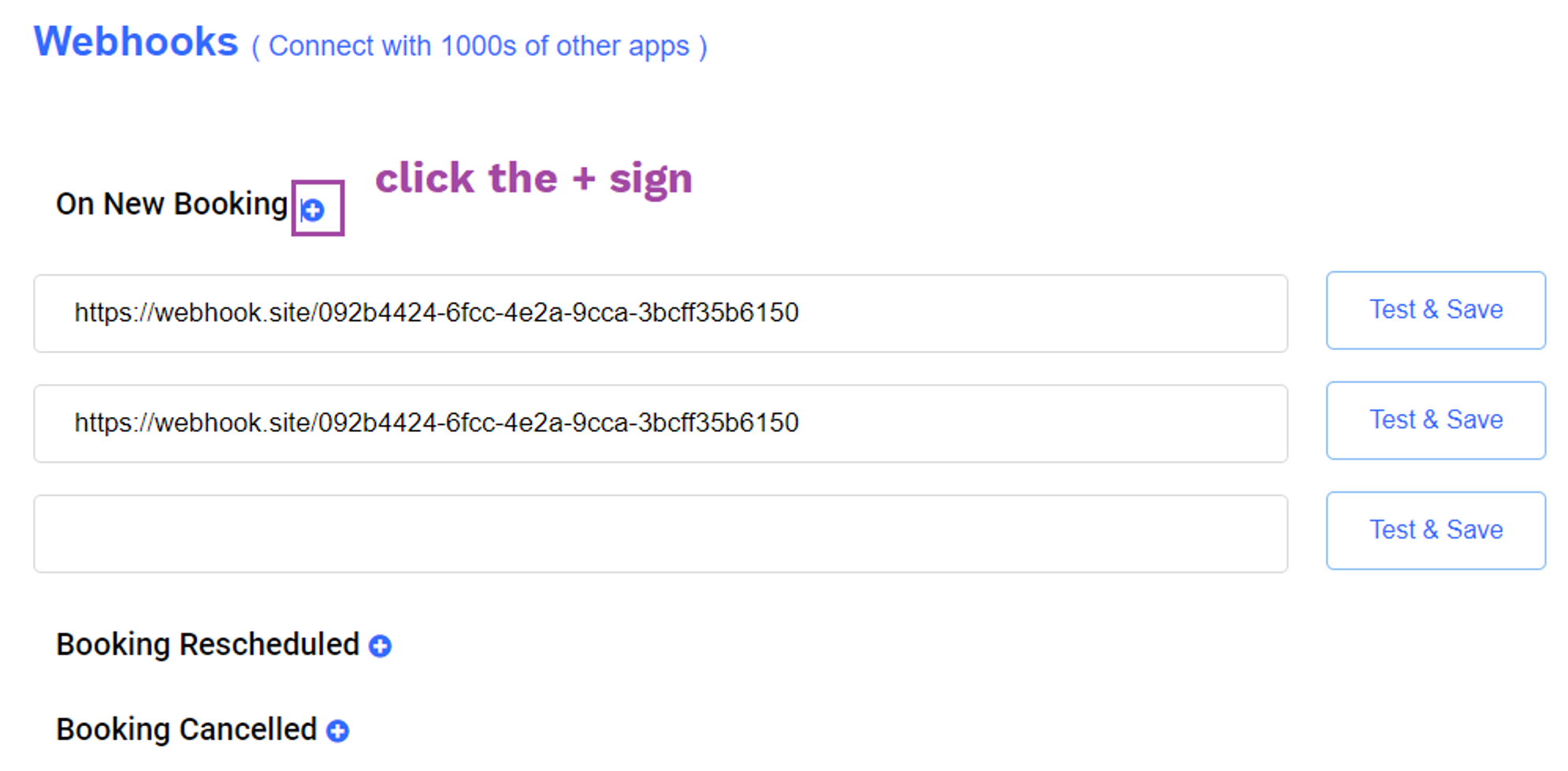Open the Webhooks heading link
Viewport: 1568px width, 771px height.
pos(136,42)
